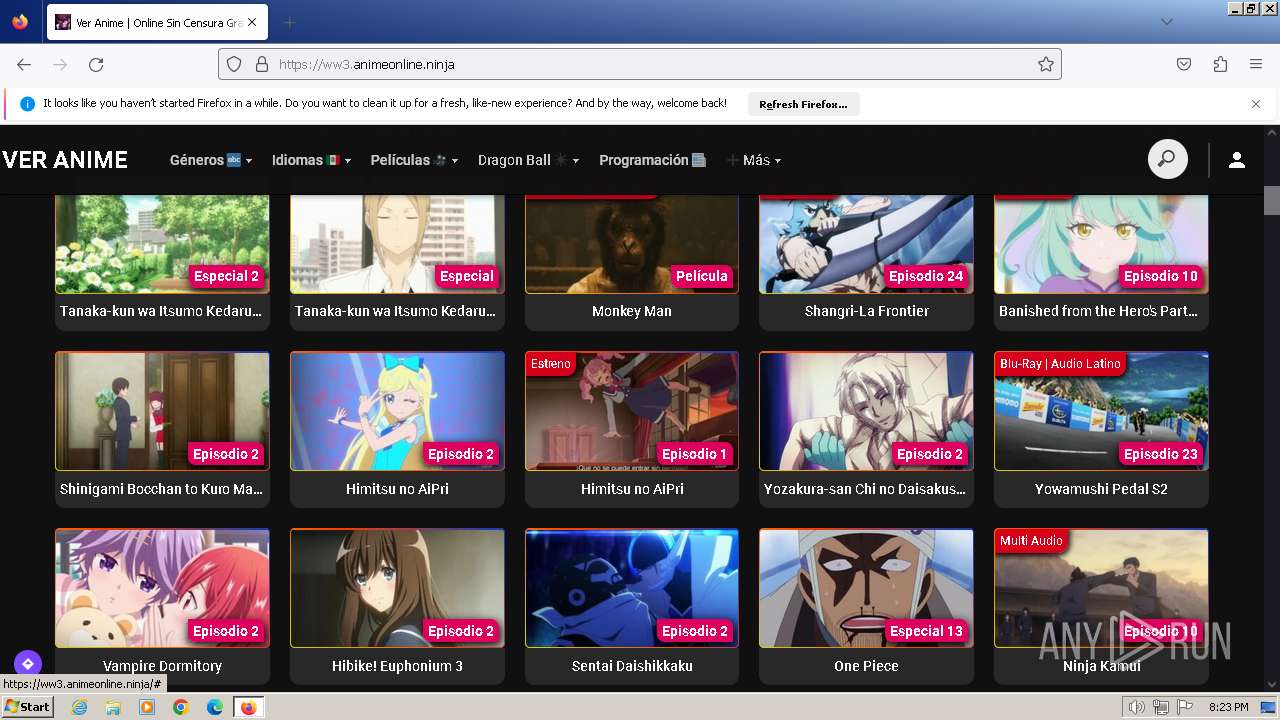Image resolution: width=1280 pixels, height=720 pixels.
Task: Open the Windows Start menu
Action: (28, 707)
